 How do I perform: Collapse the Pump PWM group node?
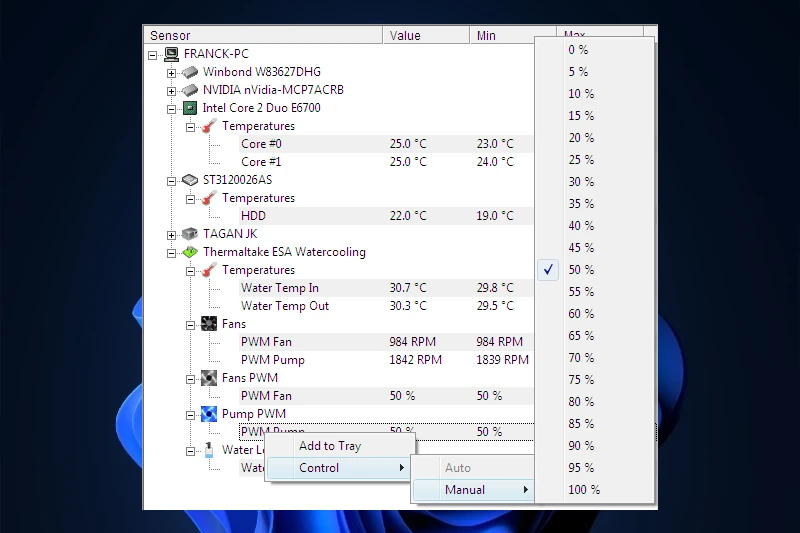tap(190, 415)
